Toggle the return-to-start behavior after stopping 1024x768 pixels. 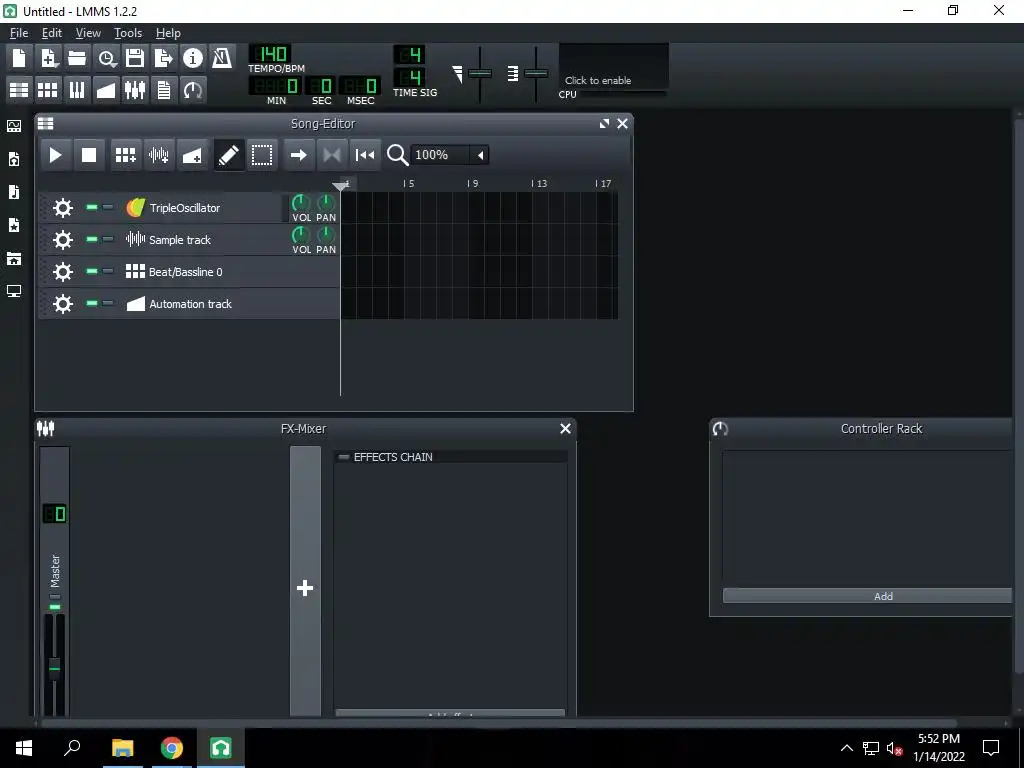tap(365, 155)
